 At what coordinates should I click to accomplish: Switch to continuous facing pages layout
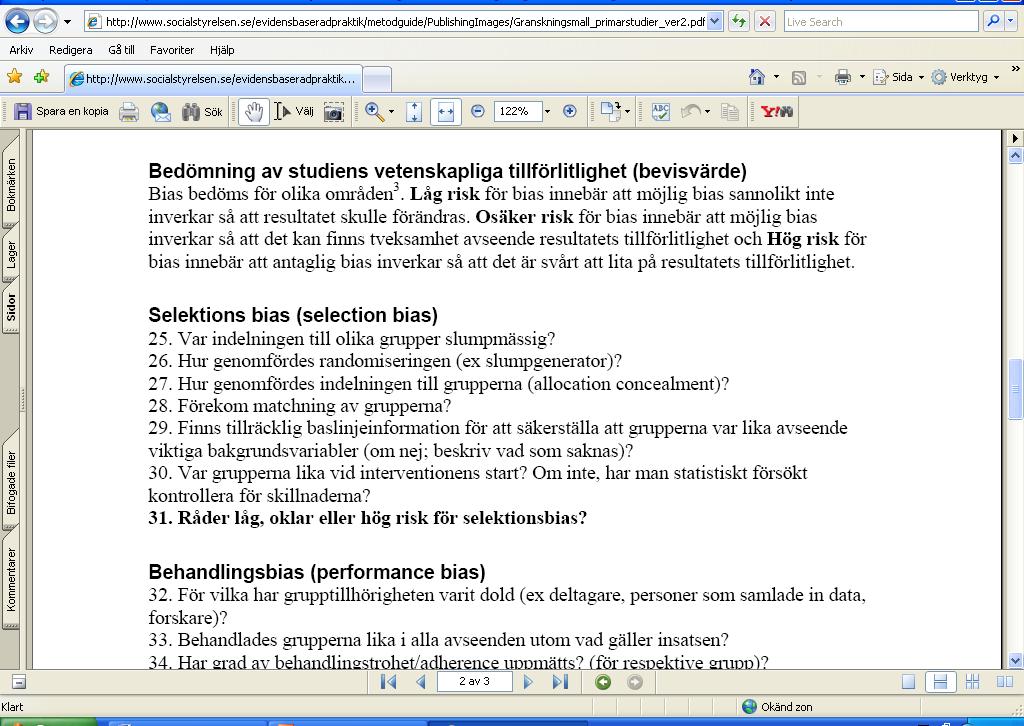click(x=972, y=682)
